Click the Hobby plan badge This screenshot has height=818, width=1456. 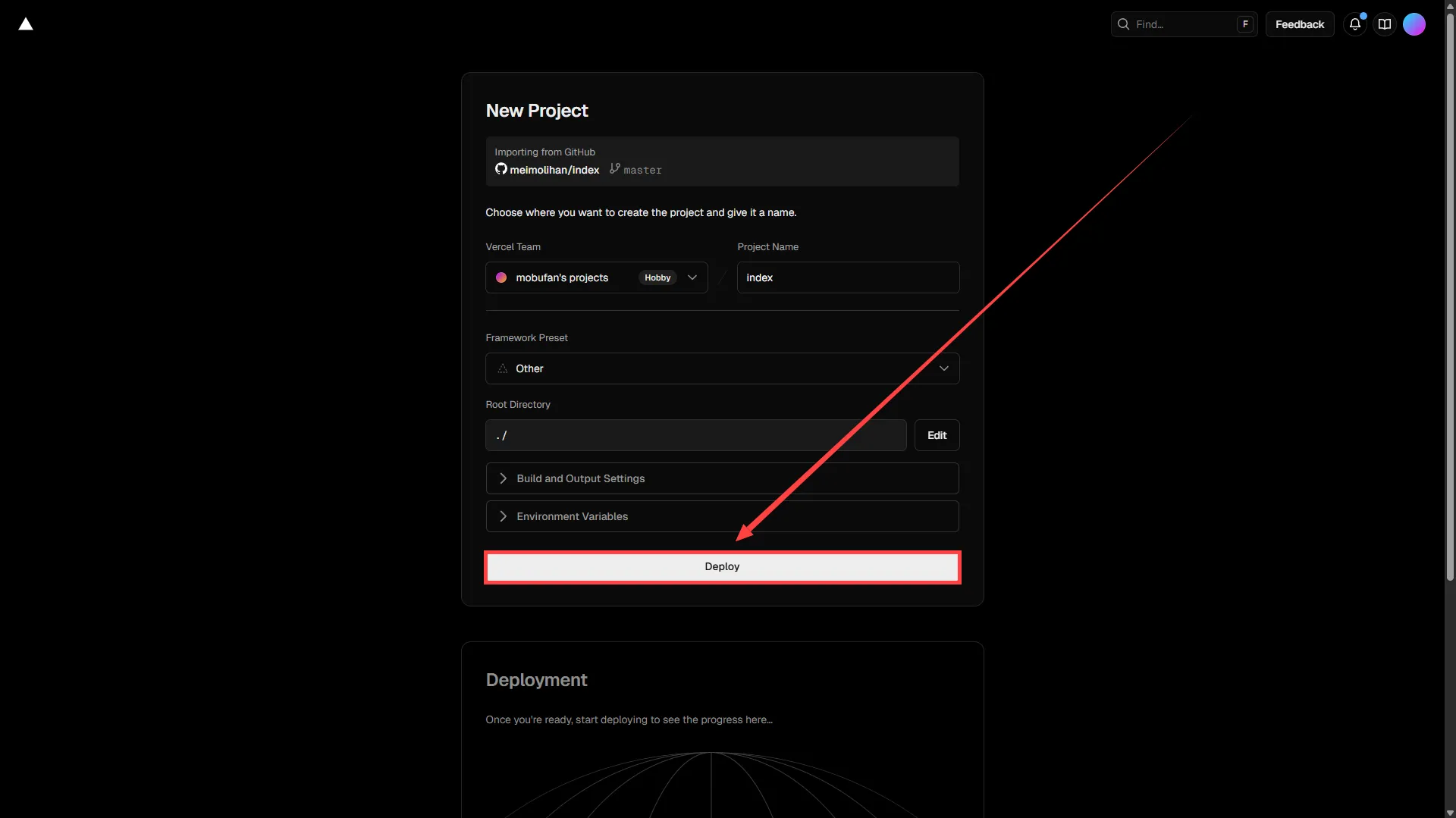(x=657, y=277)
